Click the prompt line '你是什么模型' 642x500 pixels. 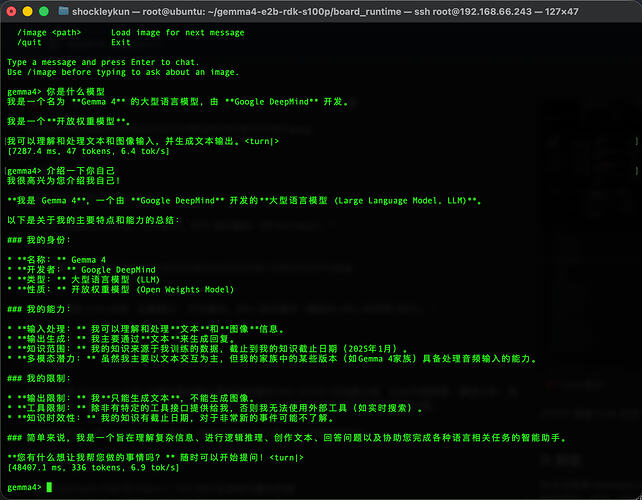[x=56, y=92]
